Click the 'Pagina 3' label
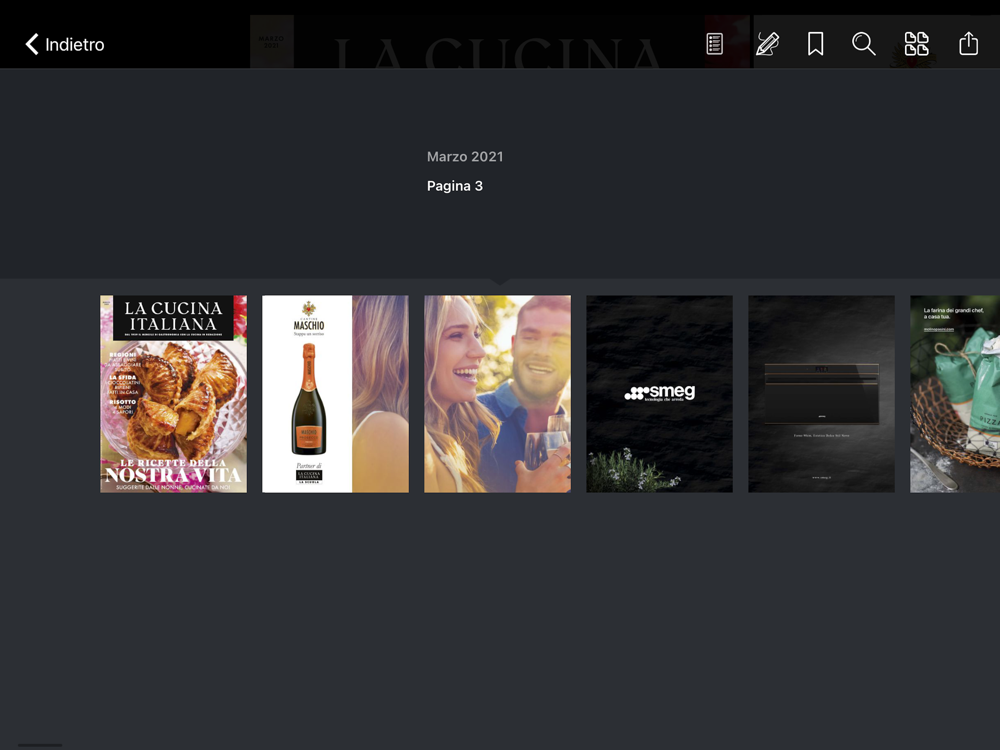 coord(455,186)
